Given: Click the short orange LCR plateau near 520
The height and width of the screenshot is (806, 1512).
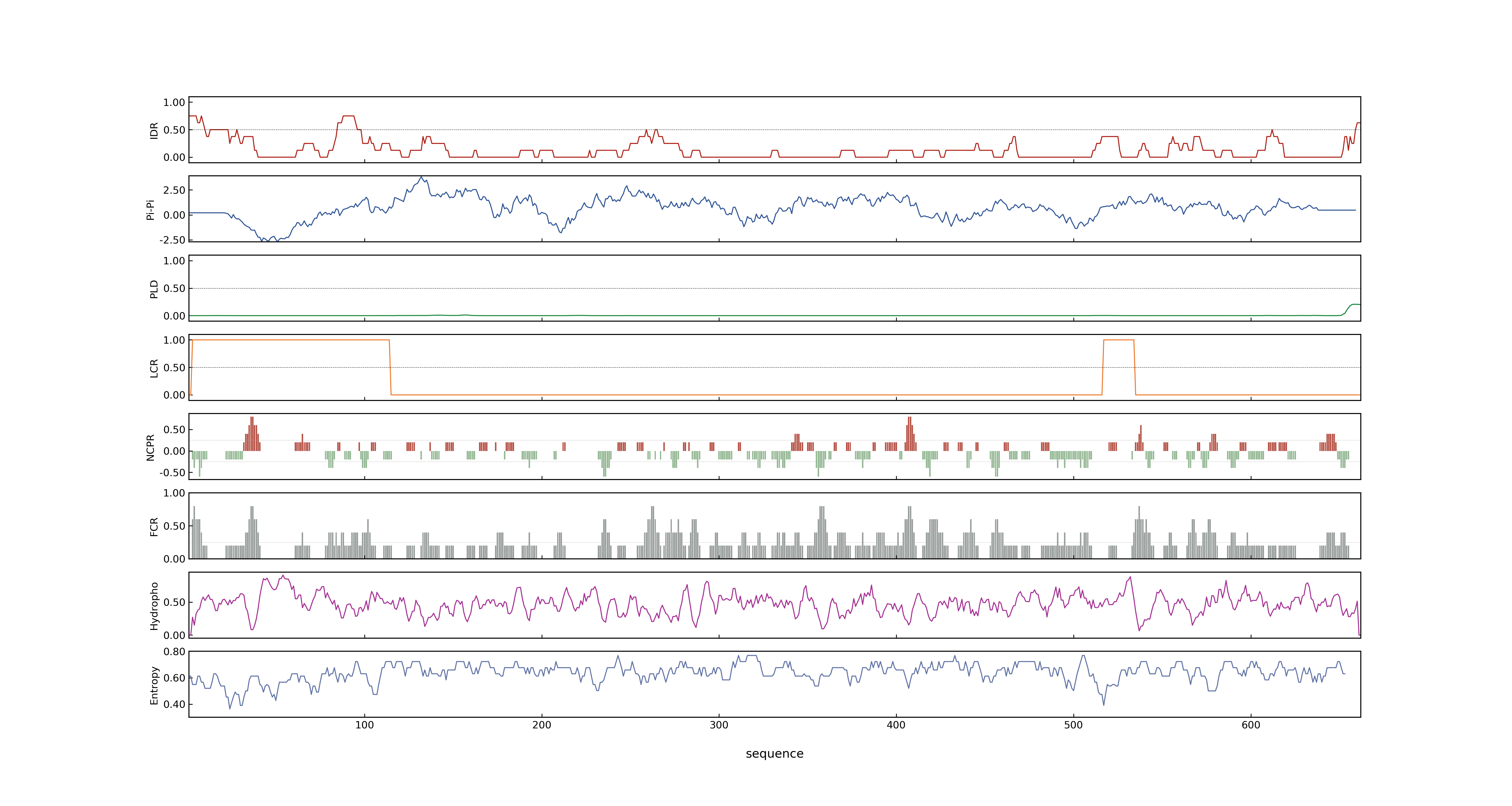Looking at the screenshot, I should coord(1119,340).
